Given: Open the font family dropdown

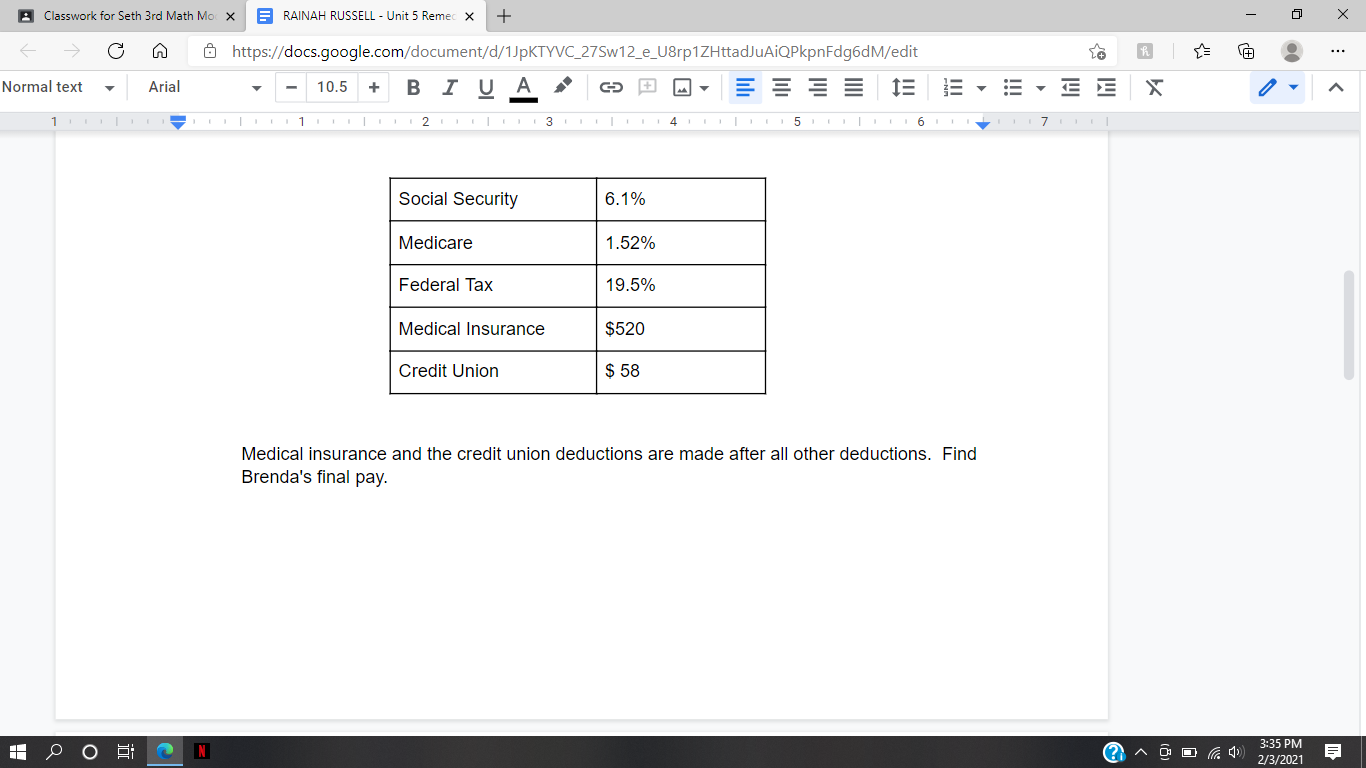Looking at the screenshot, I should pyautogui.click(x=200, y=88).
